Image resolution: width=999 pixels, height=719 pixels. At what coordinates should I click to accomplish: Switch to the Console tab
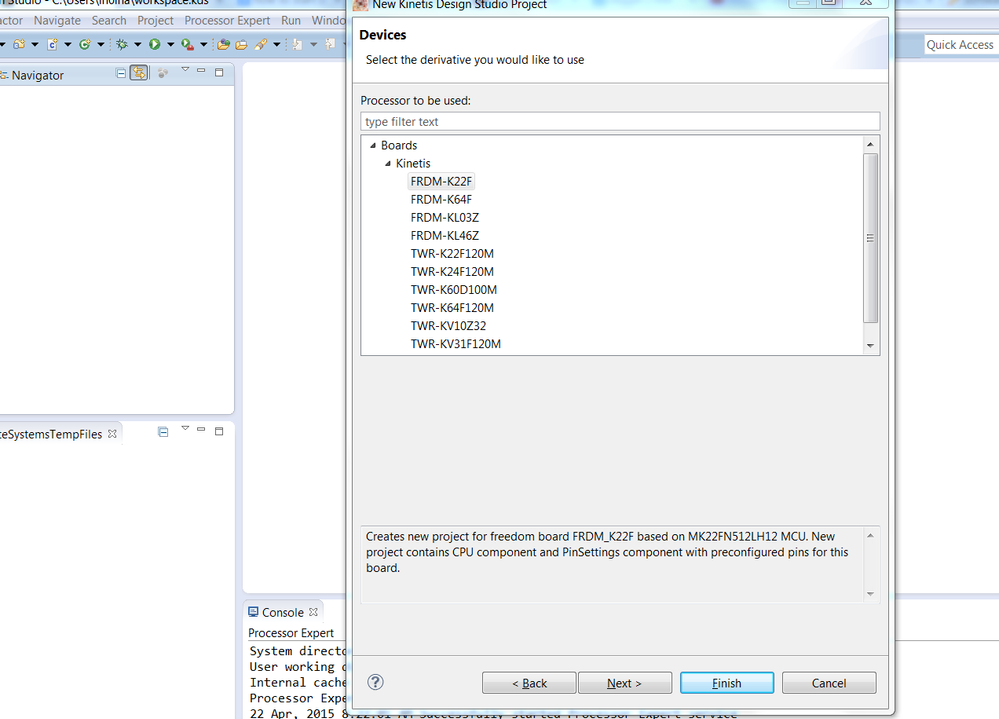tap(283, 612)
